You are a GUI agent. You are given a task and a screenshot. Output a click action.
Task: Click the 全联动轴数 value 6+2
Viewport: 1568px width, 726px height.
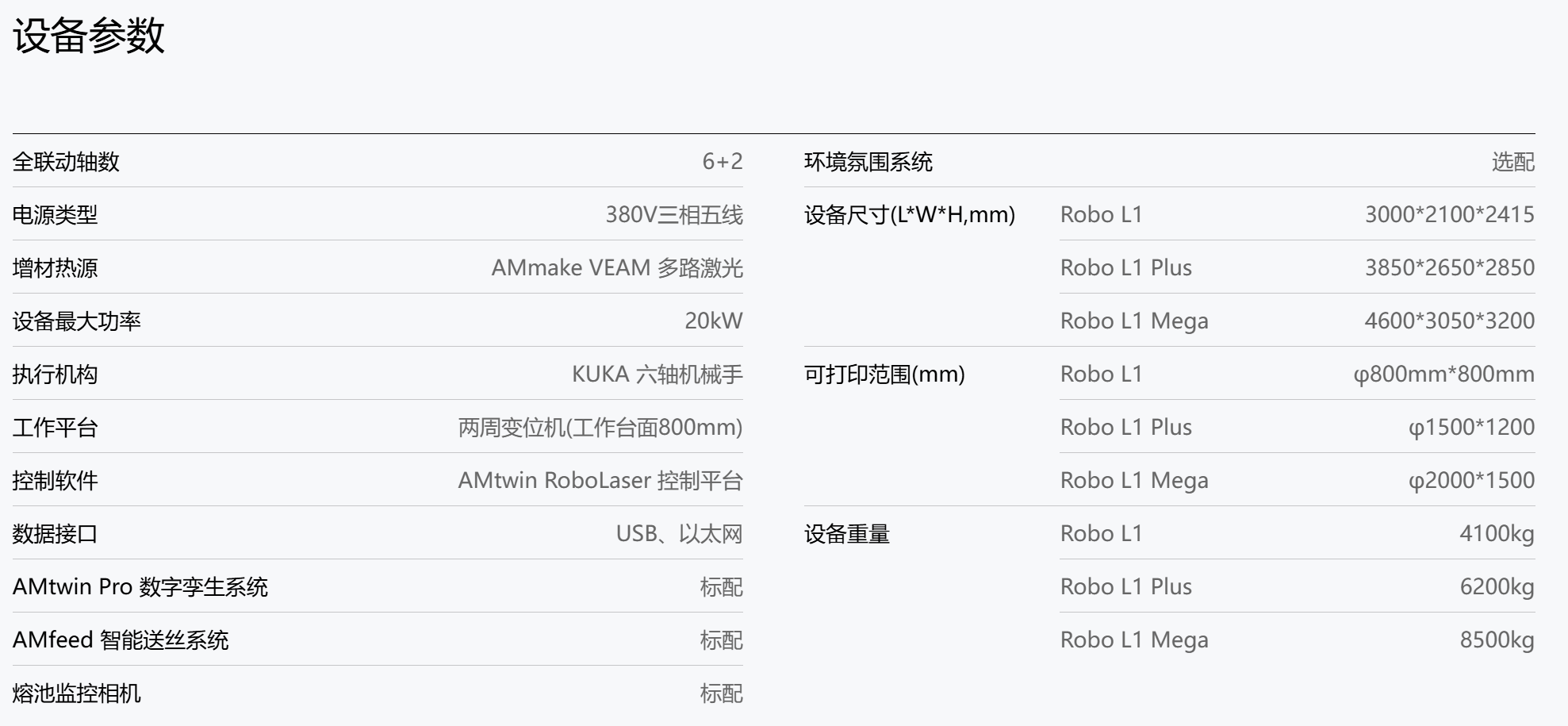point(722,162)
